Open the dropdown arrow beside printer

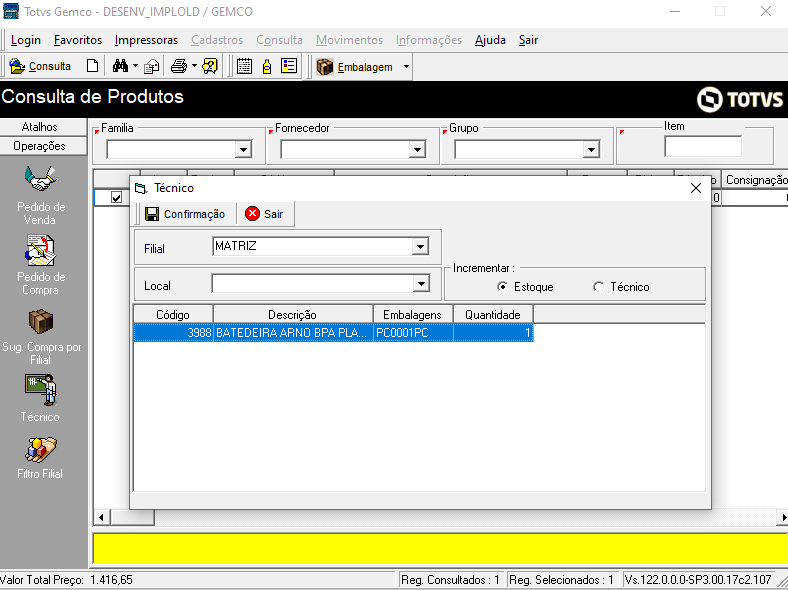[194, 66]
